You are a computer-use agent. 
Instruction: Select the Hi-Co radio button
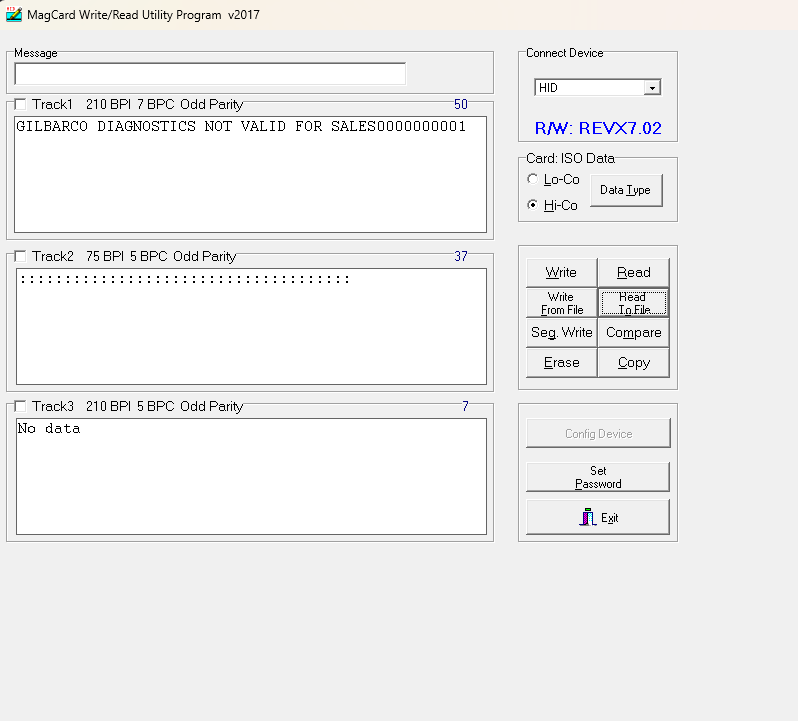tap(532, 205)
